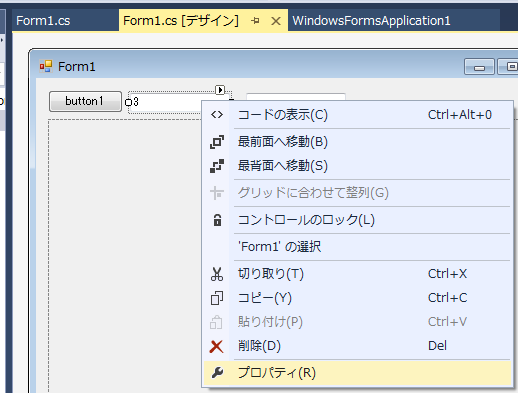Select コードの表示(C) from the context menu

[x=357, y=115]
